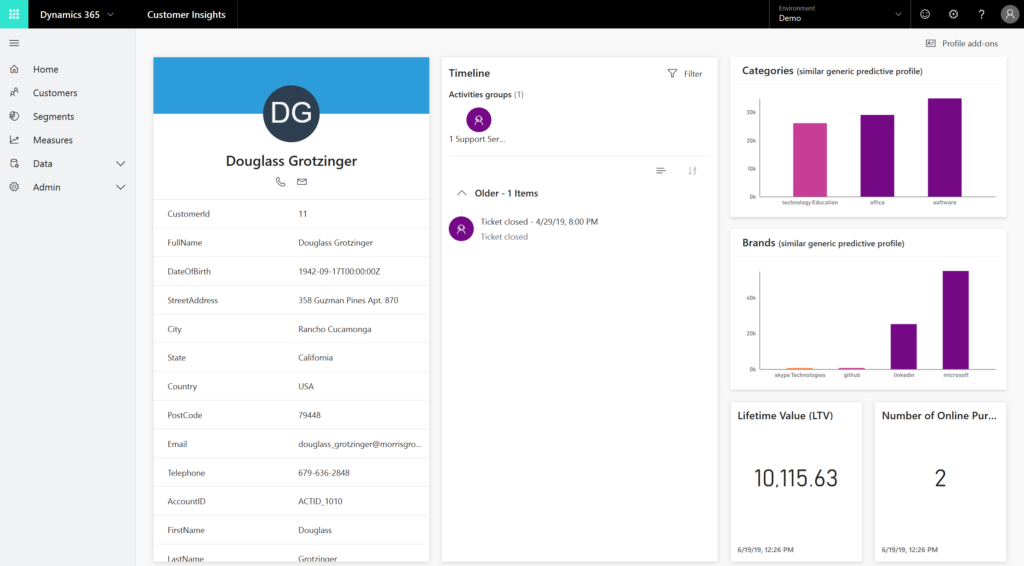
Task: Expand the Data menu chevron
Action: [120, 164]
